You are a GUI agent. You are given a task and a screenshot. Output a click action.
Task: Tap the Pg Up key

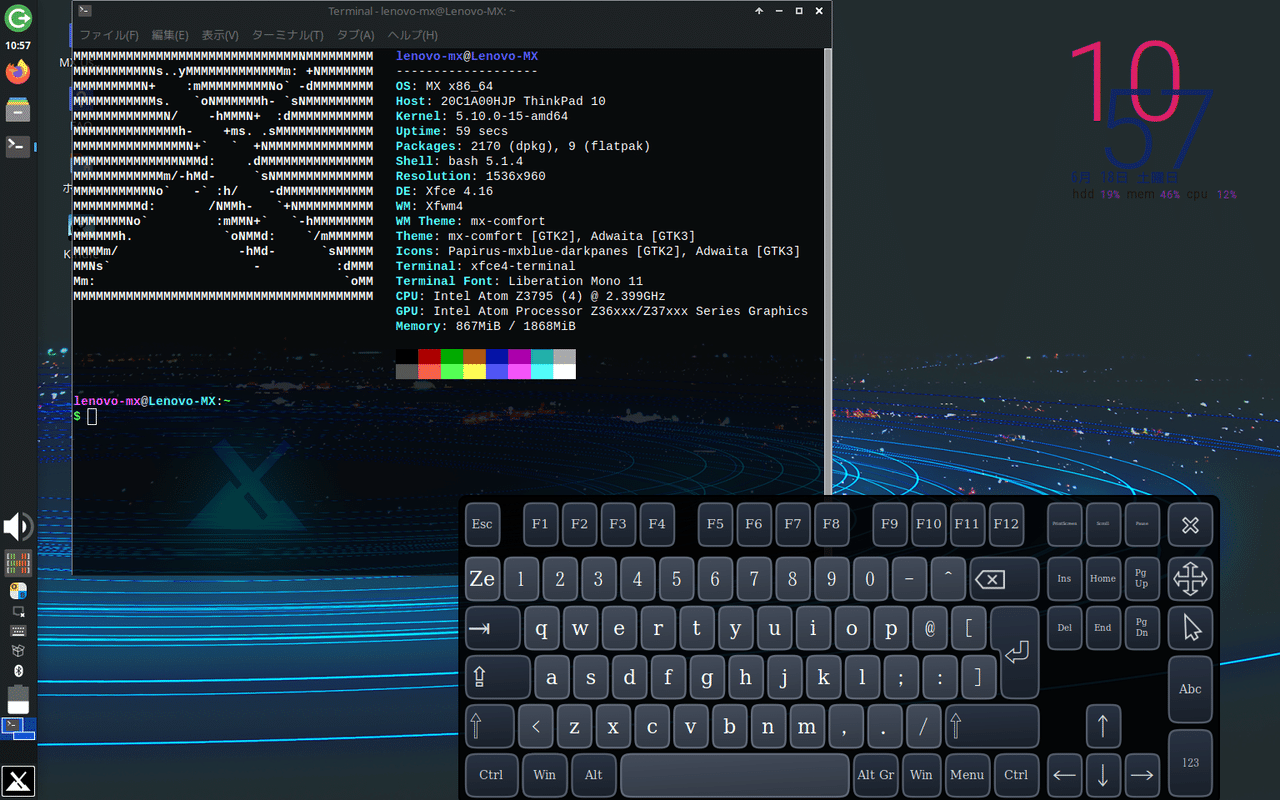[x=1142, y=578]
